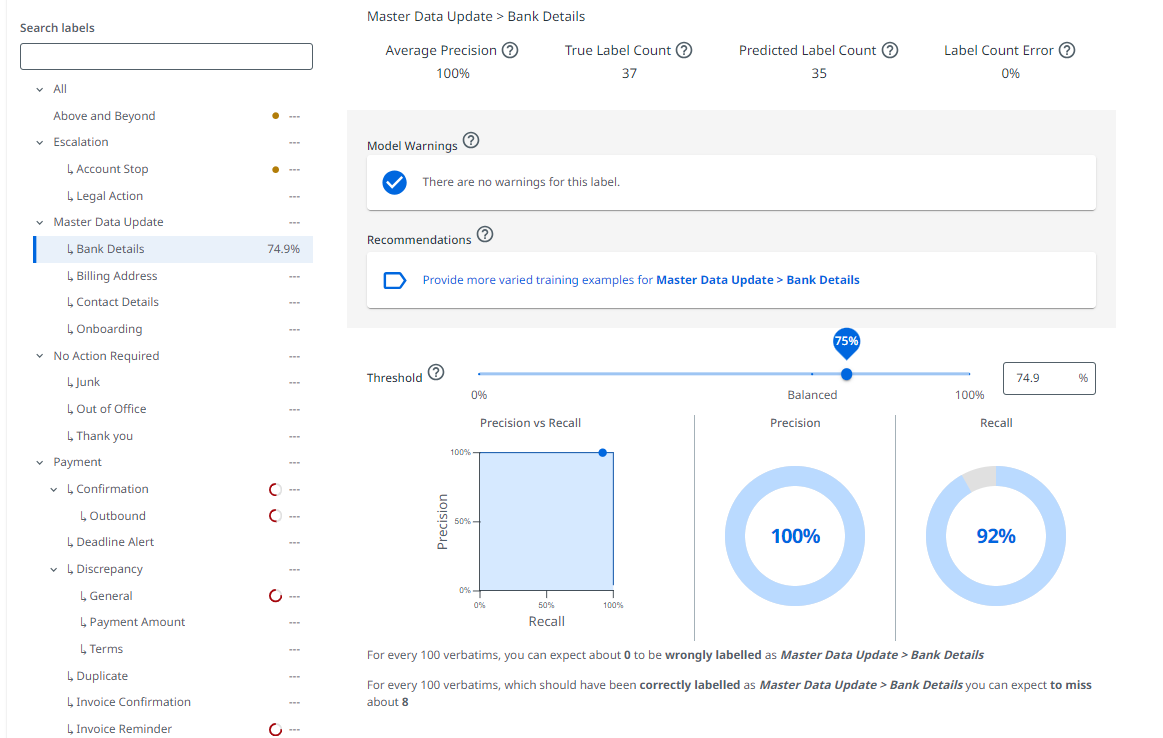Open the Invoice Confirmation label

point(133,702)
